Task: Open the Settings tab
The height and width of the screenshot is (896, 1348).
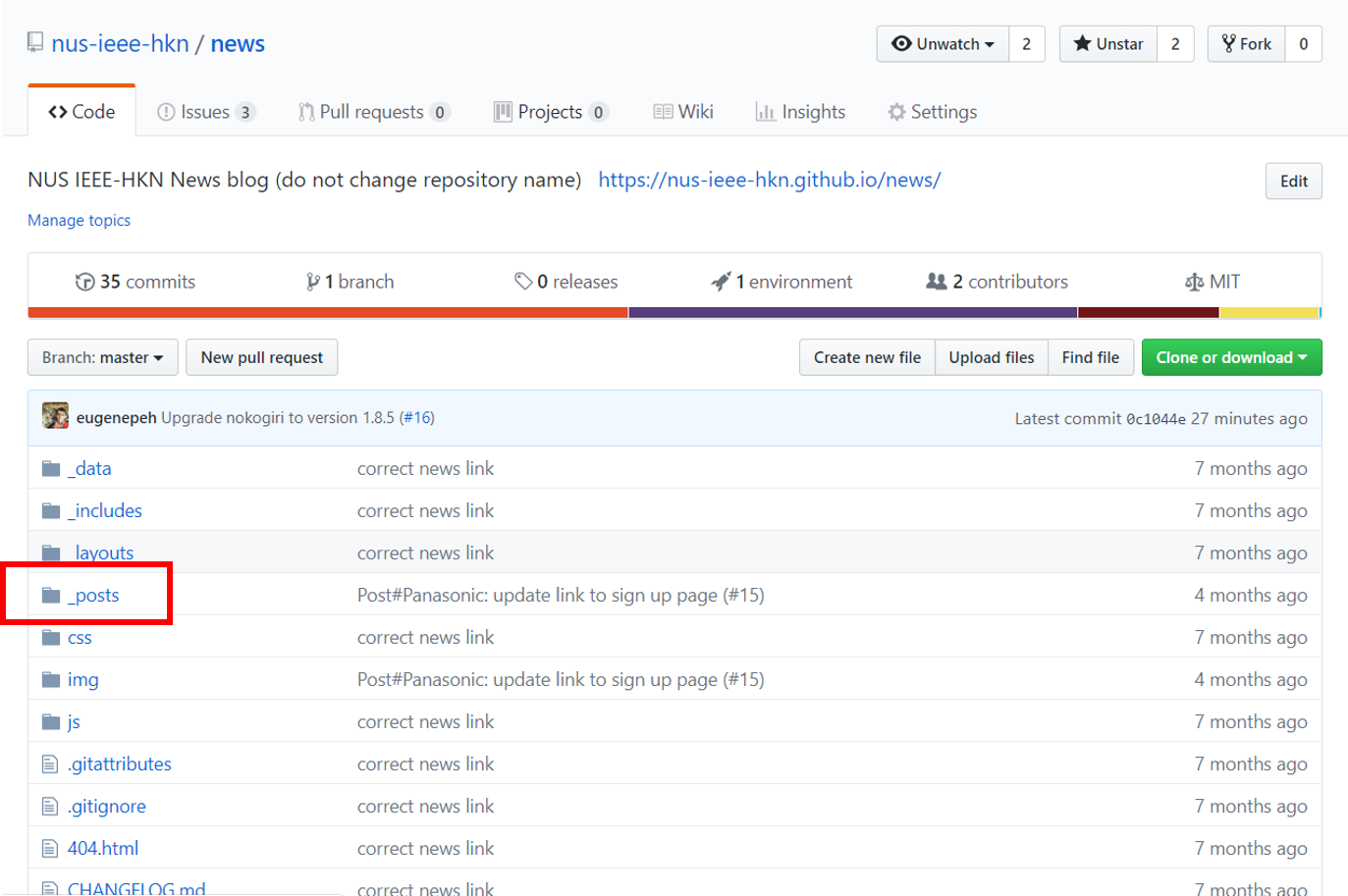Action: (933, 112)
